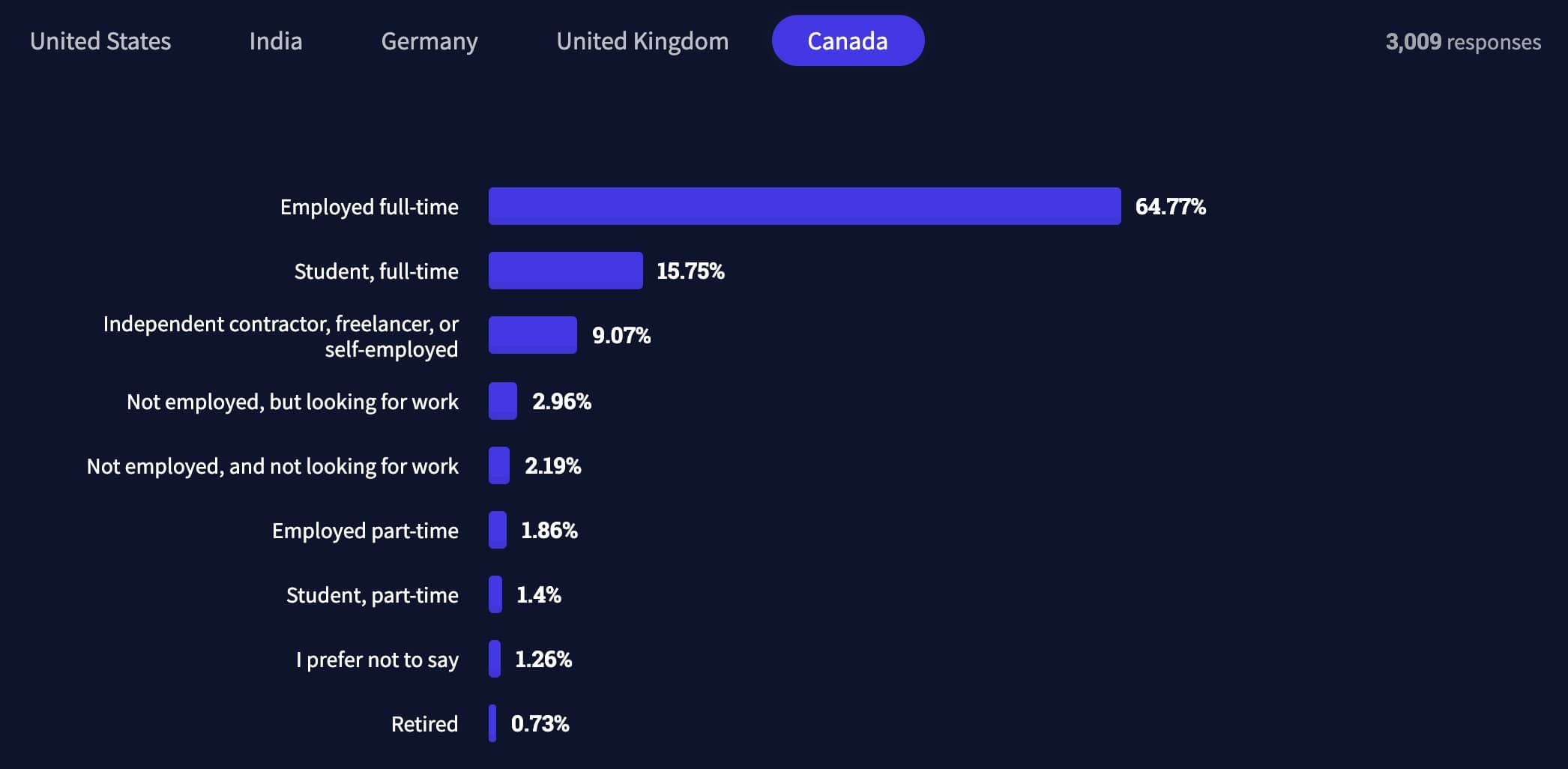Click the 9.07% percentage value

click(621, 336)
